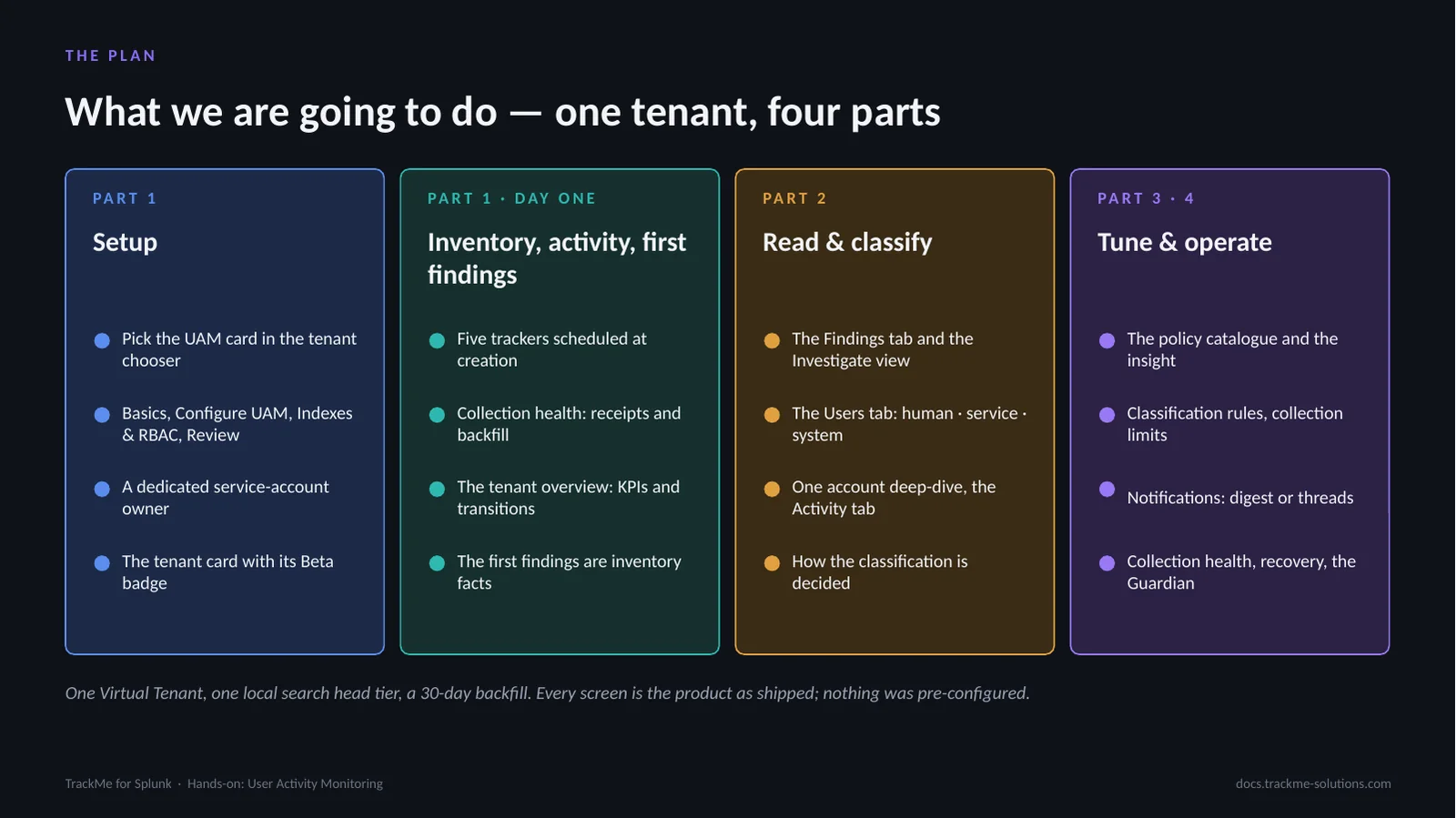
Task: Click the 'Read & classify' card title
Action: coord(847,242)
